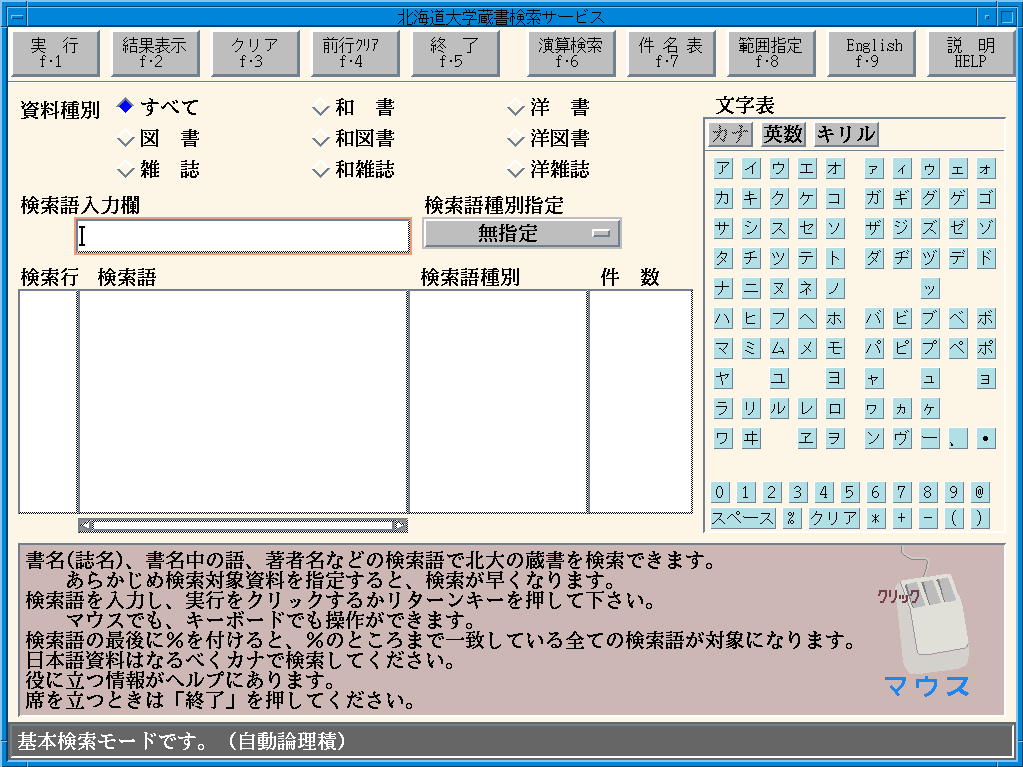Click the ) close parenthesis key

[979, 518]
